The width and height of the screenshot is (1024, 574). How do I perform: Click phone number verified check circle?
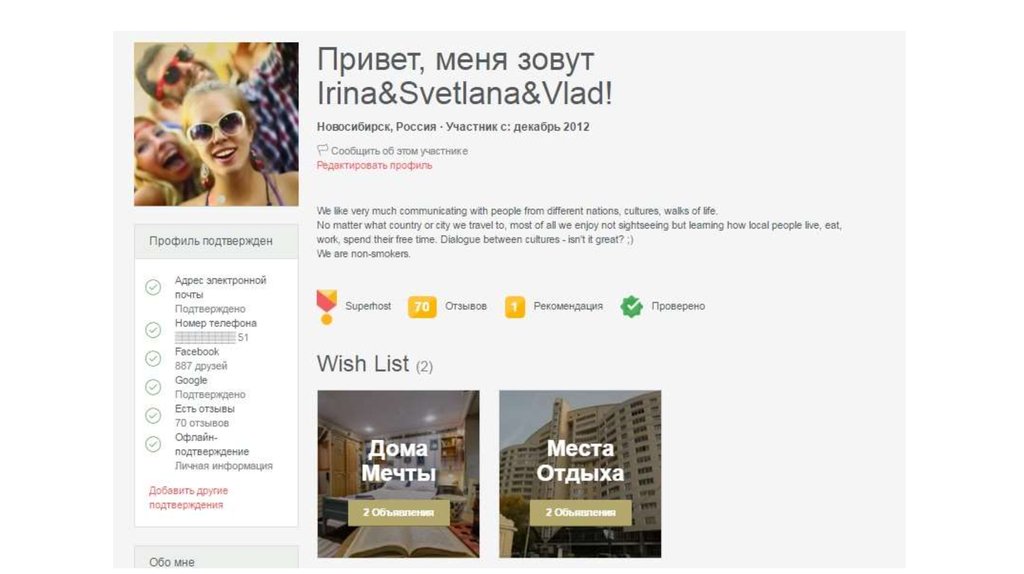click(x=153, y=330)
